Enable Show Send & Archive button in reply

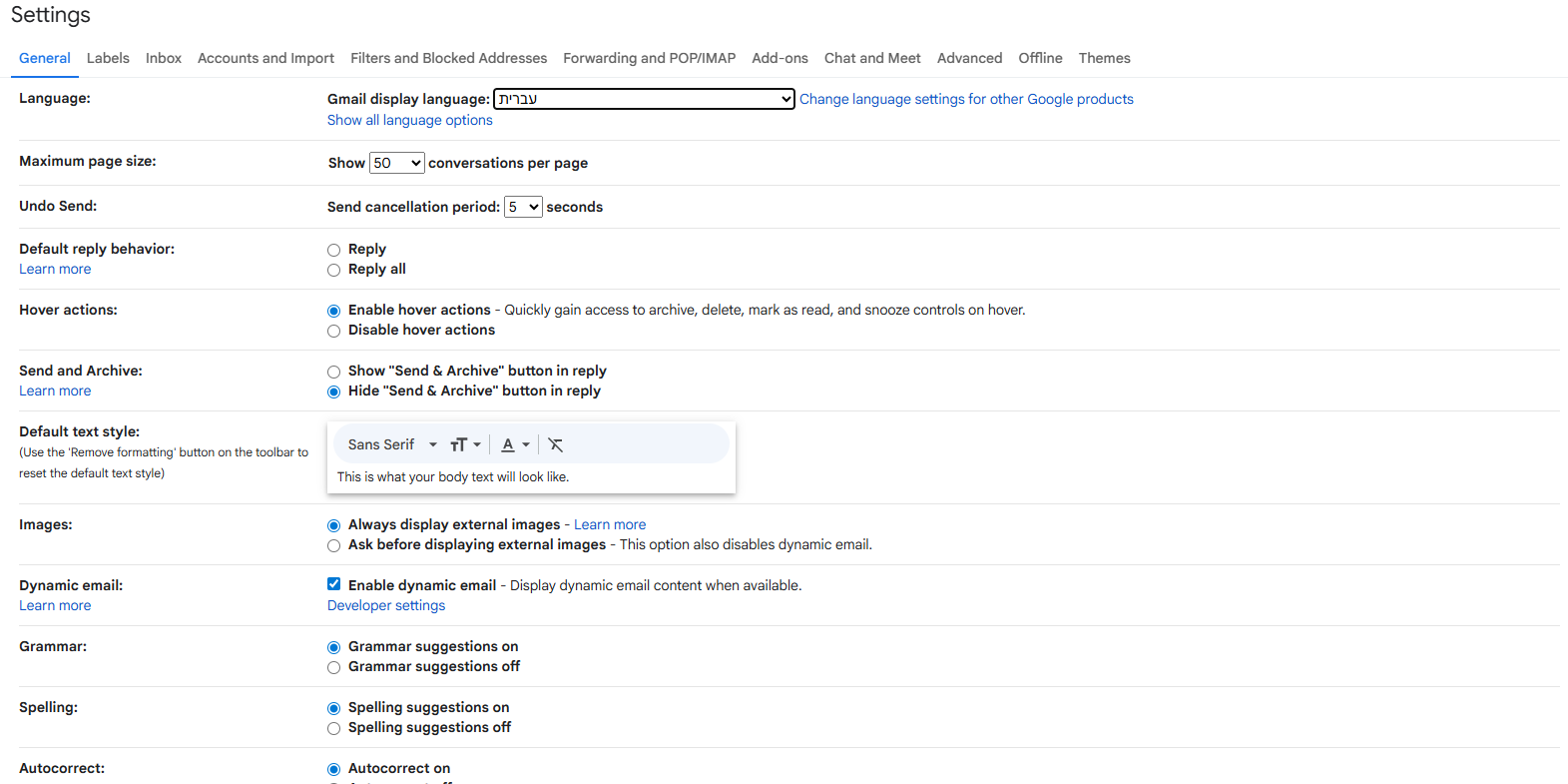(x=333, y=371)
